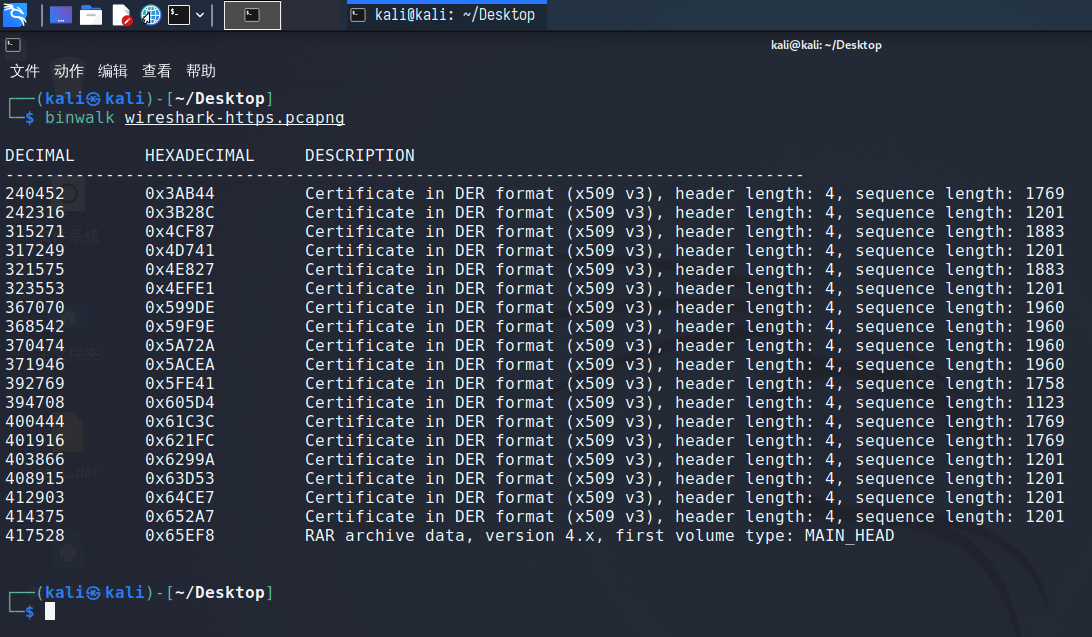Screen dimensions: 1092x637
Task: Open the 帮助 (Help) menu
Action: click(201, 71)
